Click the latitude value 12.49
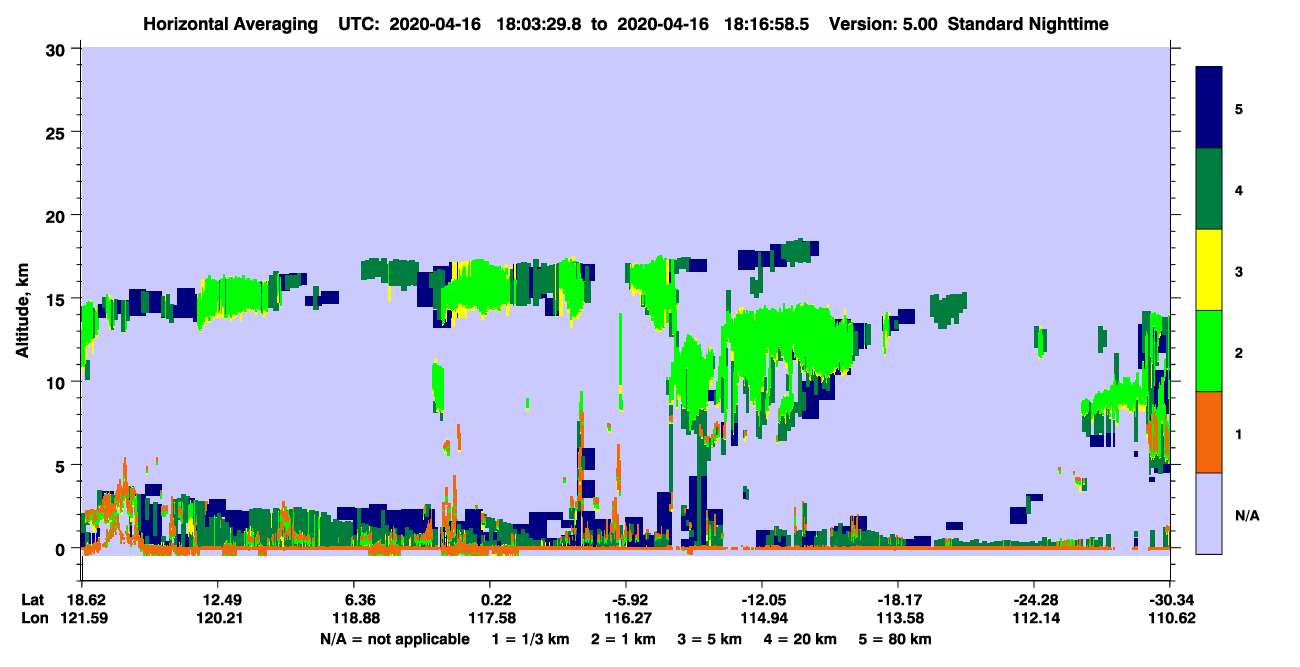Image resolution: width=1300 pixels, height=667 pixels. pos(217,600)
